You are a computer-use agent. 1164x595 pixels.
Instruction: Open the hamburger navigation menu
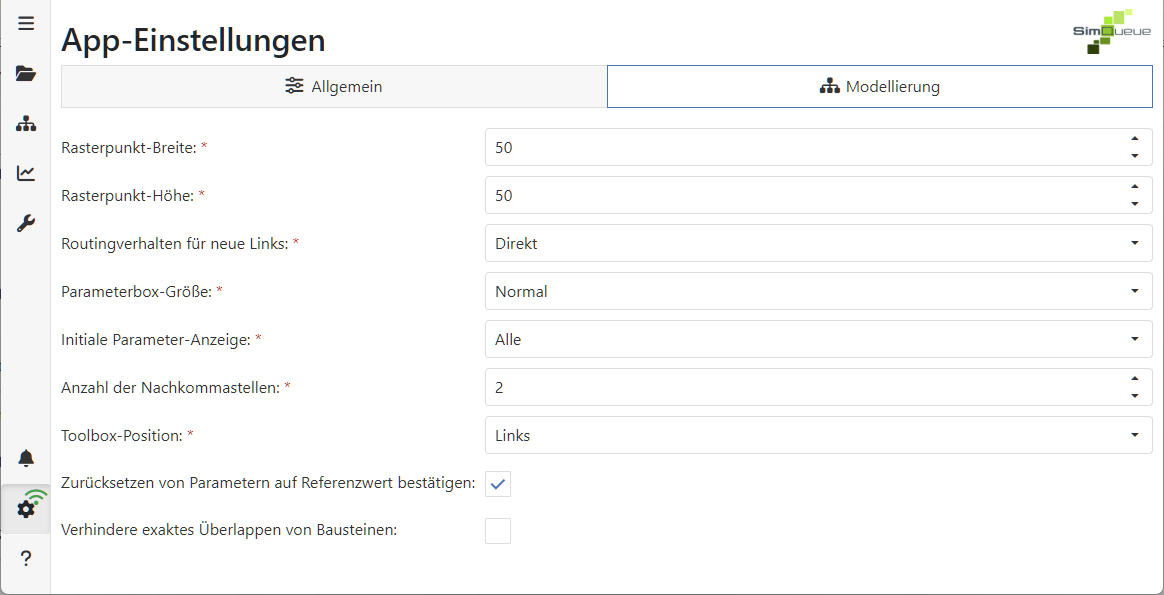26,22
